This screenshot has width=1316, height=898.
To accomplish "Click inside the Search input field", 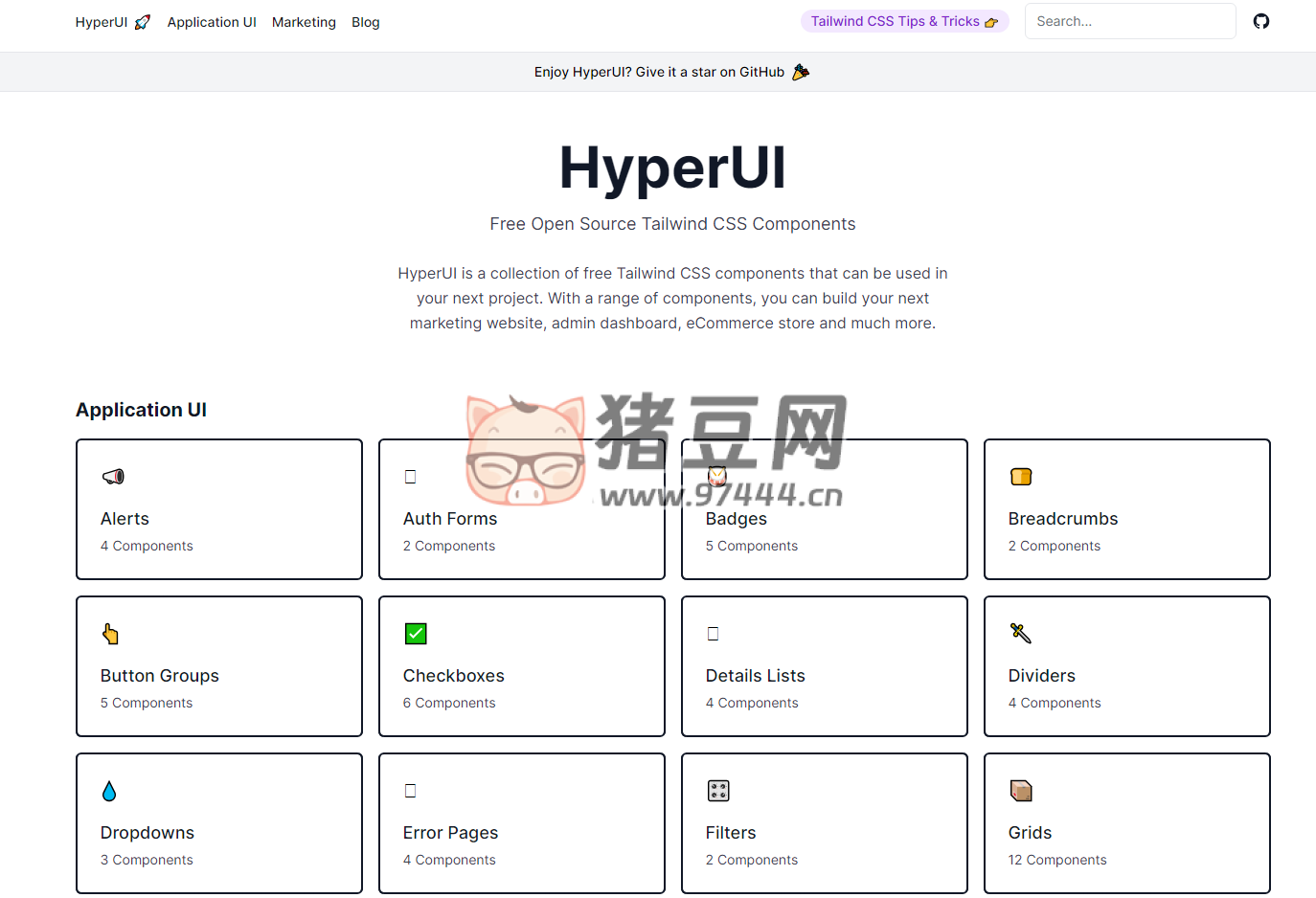I will [1130, 20].
